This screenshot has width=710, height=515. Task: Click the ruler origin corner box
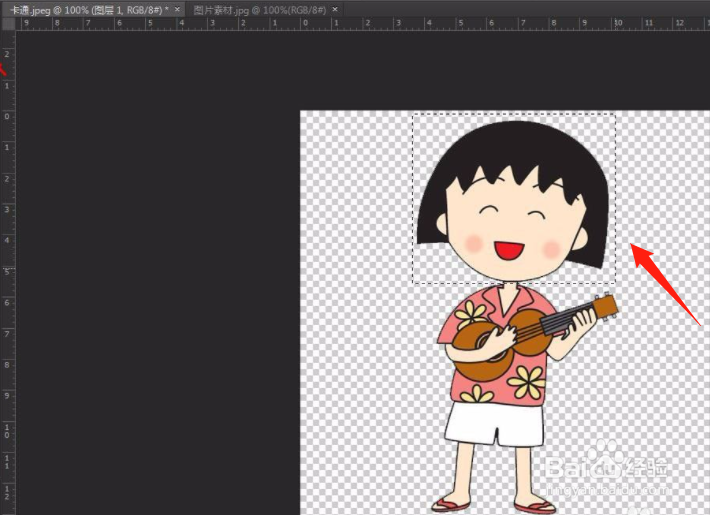8,24
